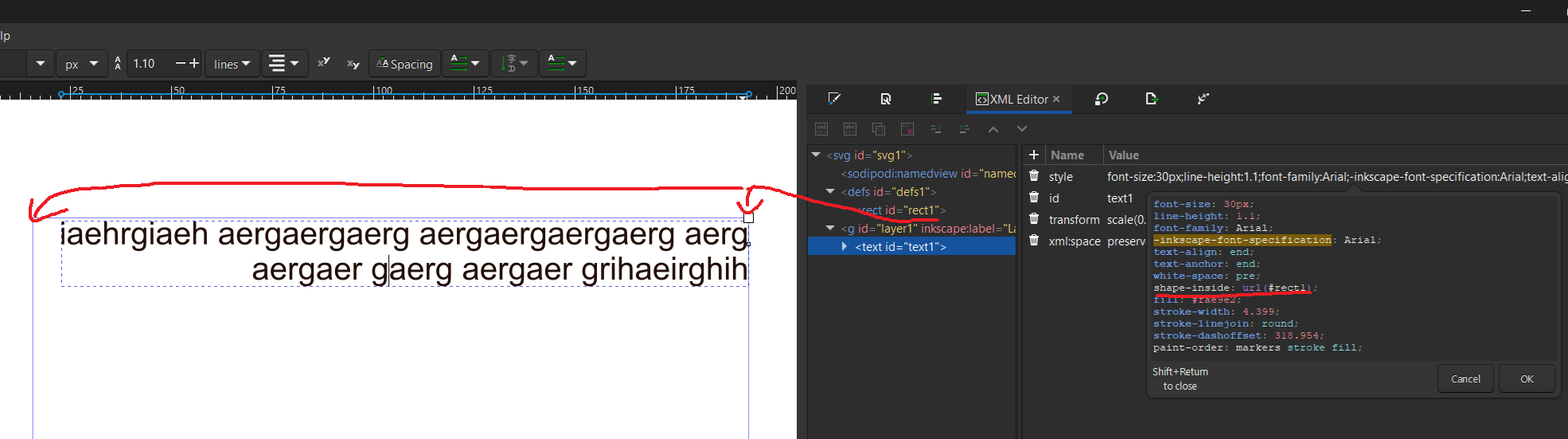Image resolution: width=1568 pixels, height=439 pixels.
Task: Delete the xml:space attribute with trash icon
Action: tap(1034, 241)
